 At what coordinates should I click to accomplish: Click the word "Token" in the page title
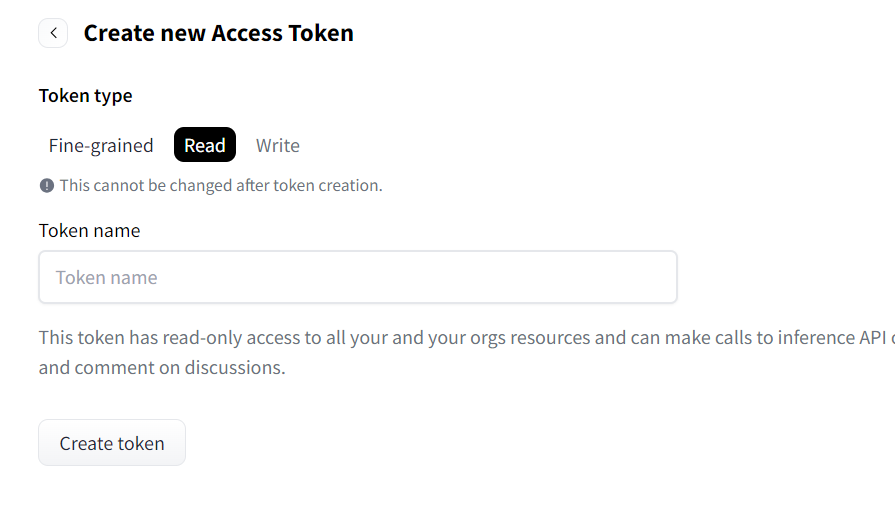321,33
